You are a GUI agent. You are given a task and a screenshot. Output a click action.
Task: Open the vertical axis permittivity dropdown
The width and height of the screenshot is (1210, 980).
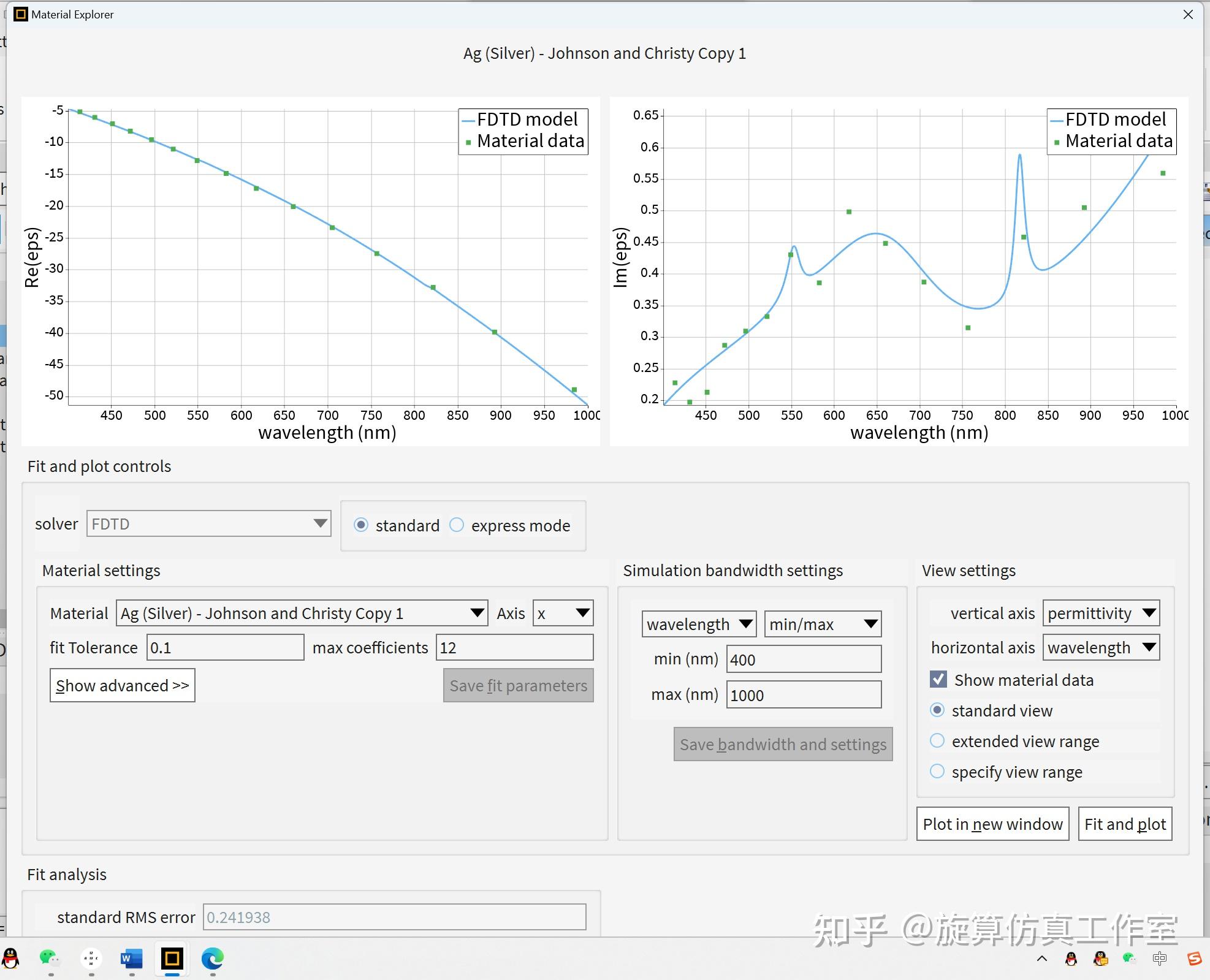1101,613
